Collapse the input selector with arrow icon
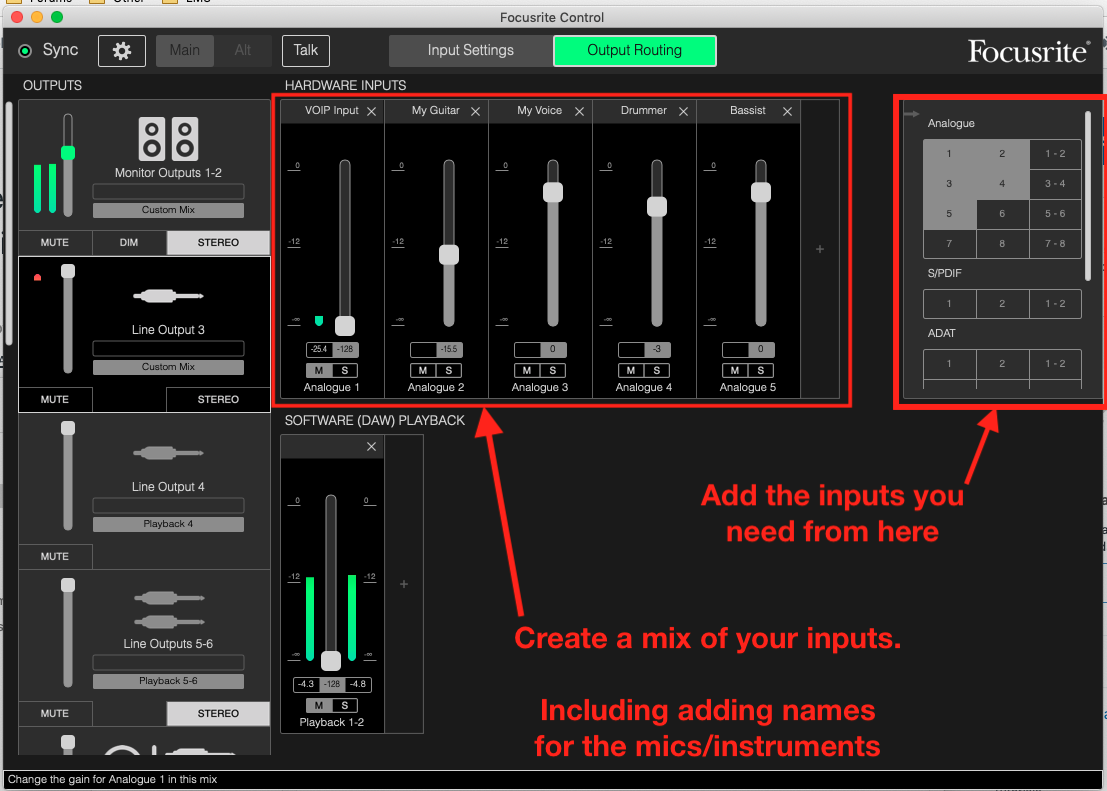This screenshot has height=791, width=1107. pos(911,114)
